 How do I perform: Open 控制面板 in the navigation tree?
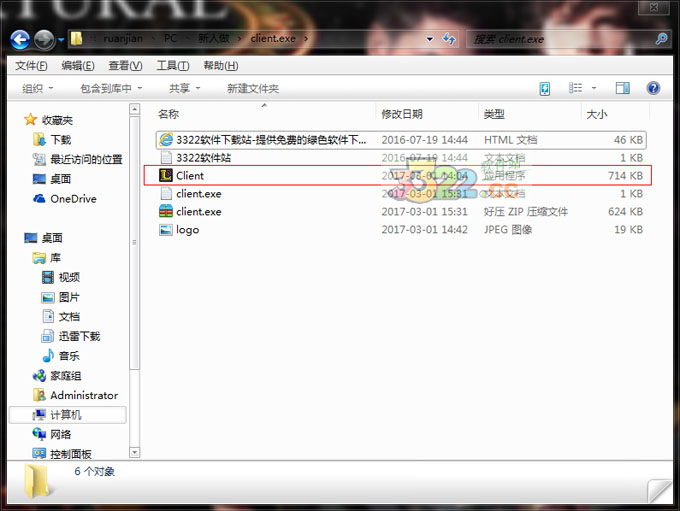click(x=62, y=454)
